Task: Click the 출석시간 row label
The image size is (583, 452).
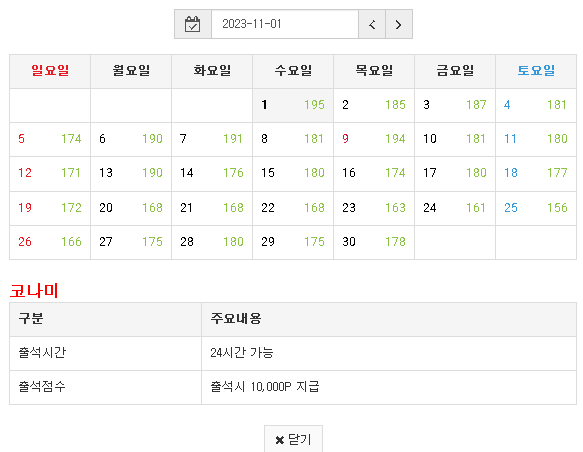Action: (x=42, y=352)
